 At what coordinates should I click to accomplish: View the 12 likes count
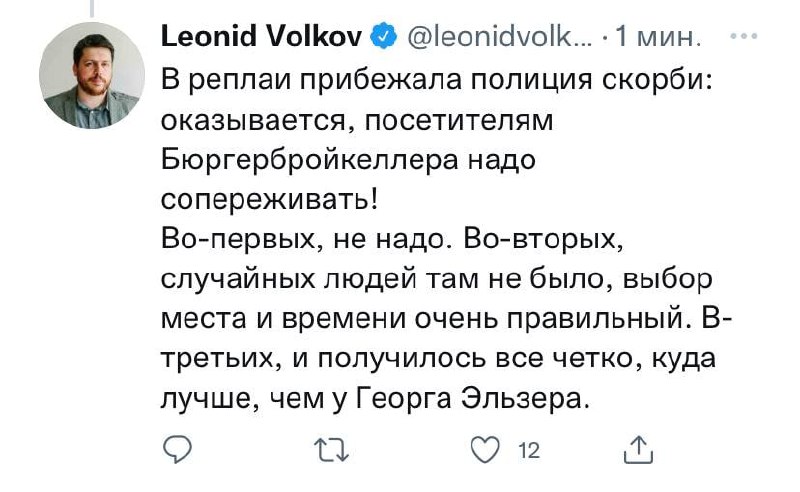click(529, 451)
